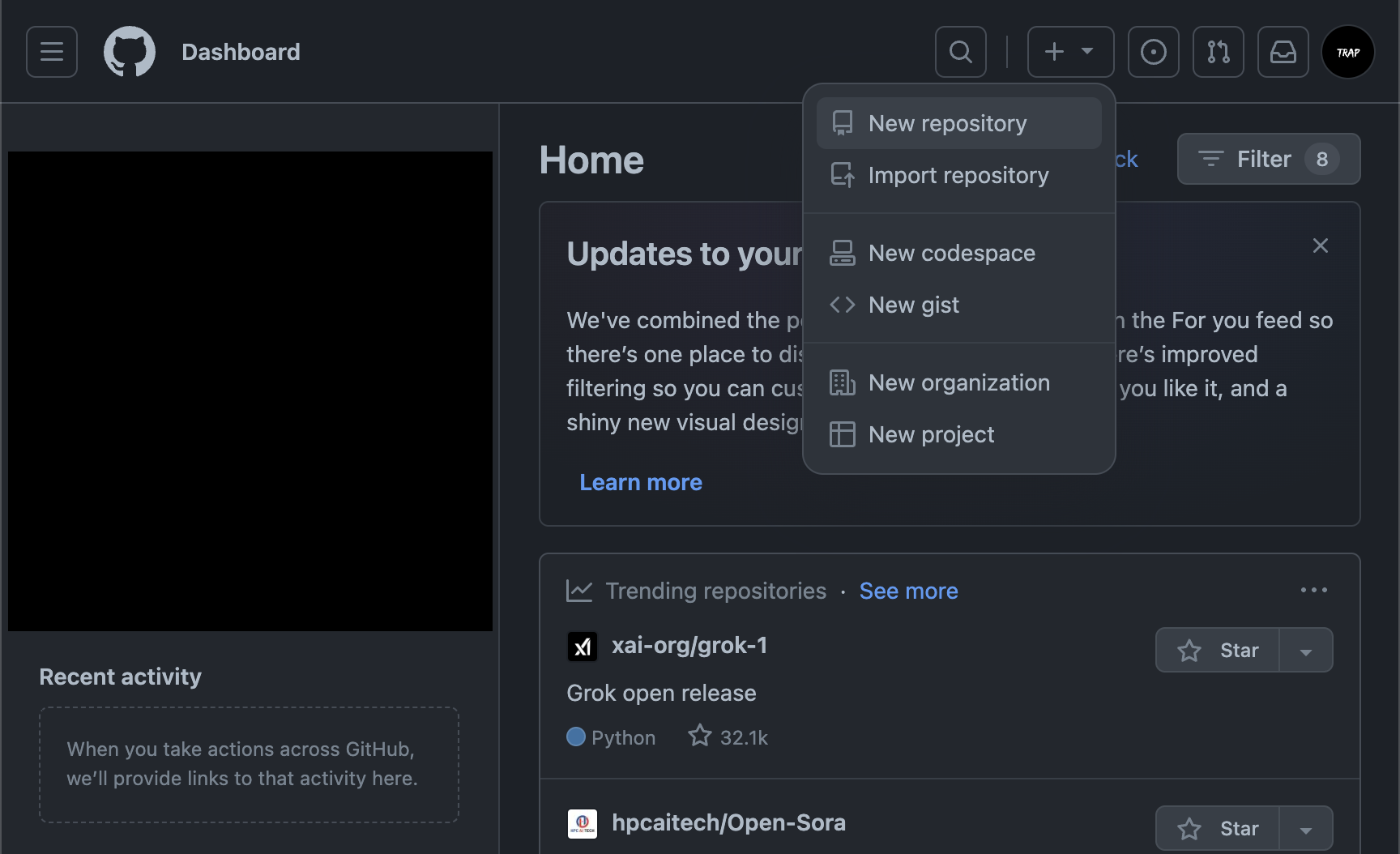The image size is (1400, 854).
Task: Click the Recent activity heading
Action: 120,677
